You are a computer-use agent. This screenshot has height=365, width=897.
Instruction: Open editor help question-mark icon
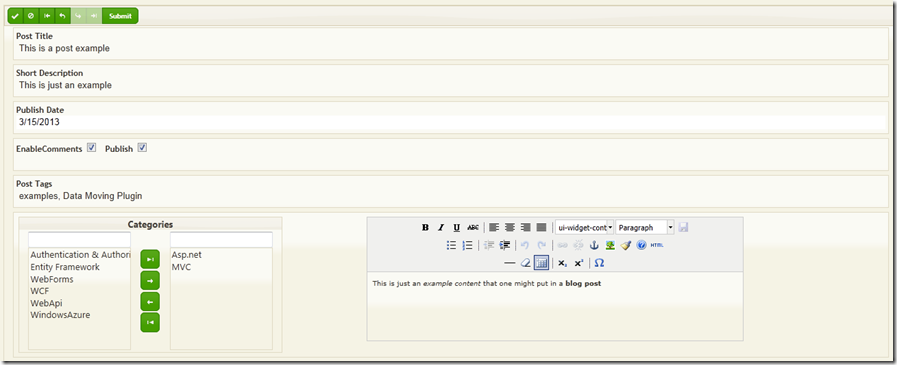click(641, 245)
